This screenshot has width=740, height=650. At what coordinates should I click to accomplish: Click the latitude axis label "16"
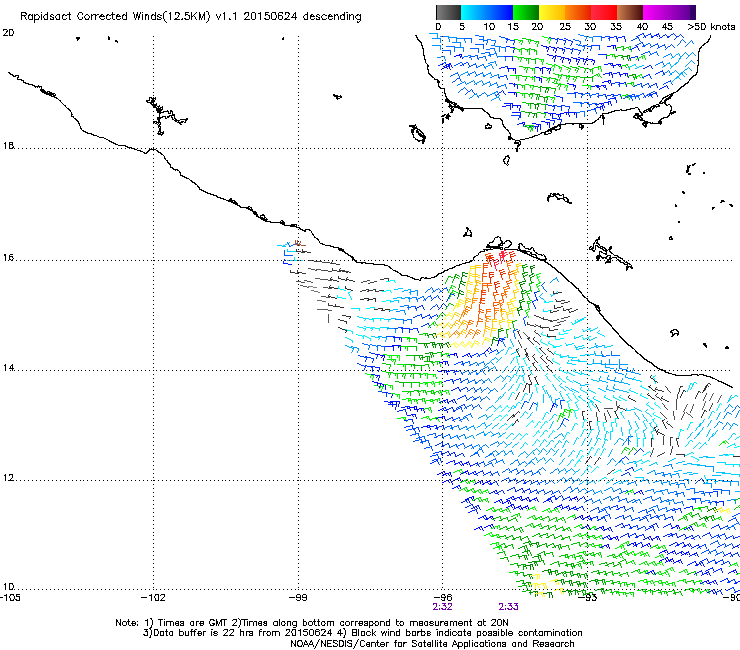[8, 257]
